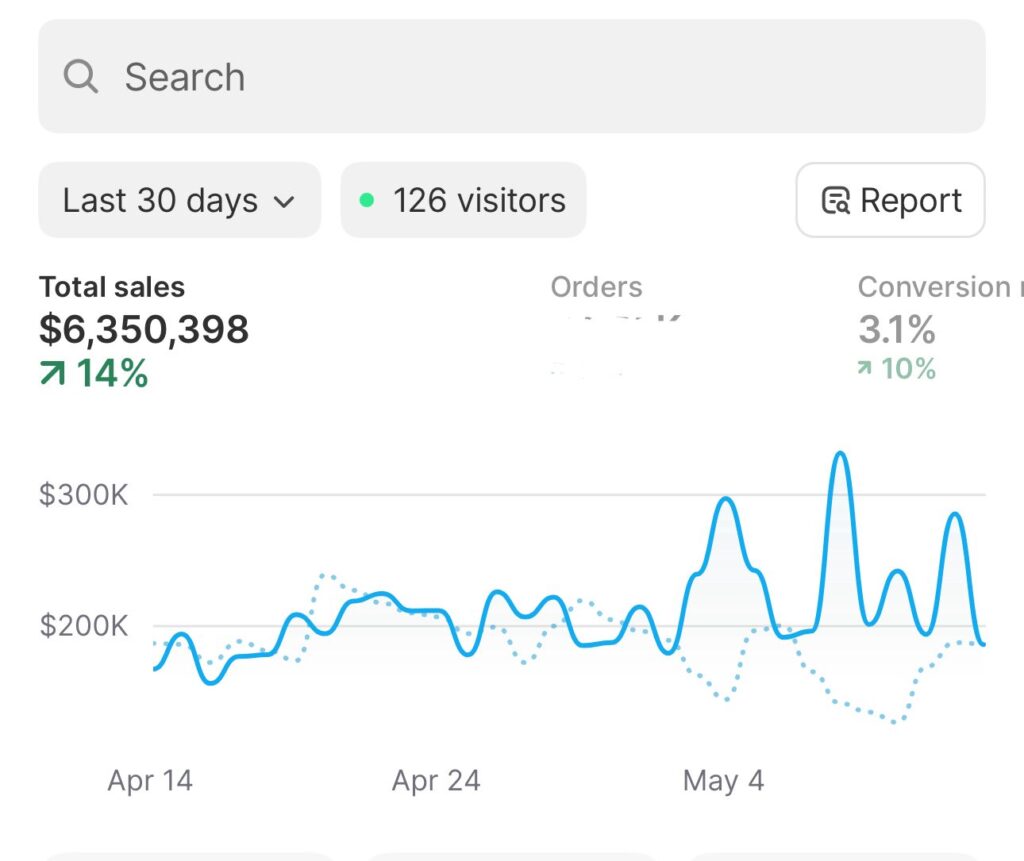
Task: Click the highest peak on the sales chart
Action: click(x=840, y=455)
